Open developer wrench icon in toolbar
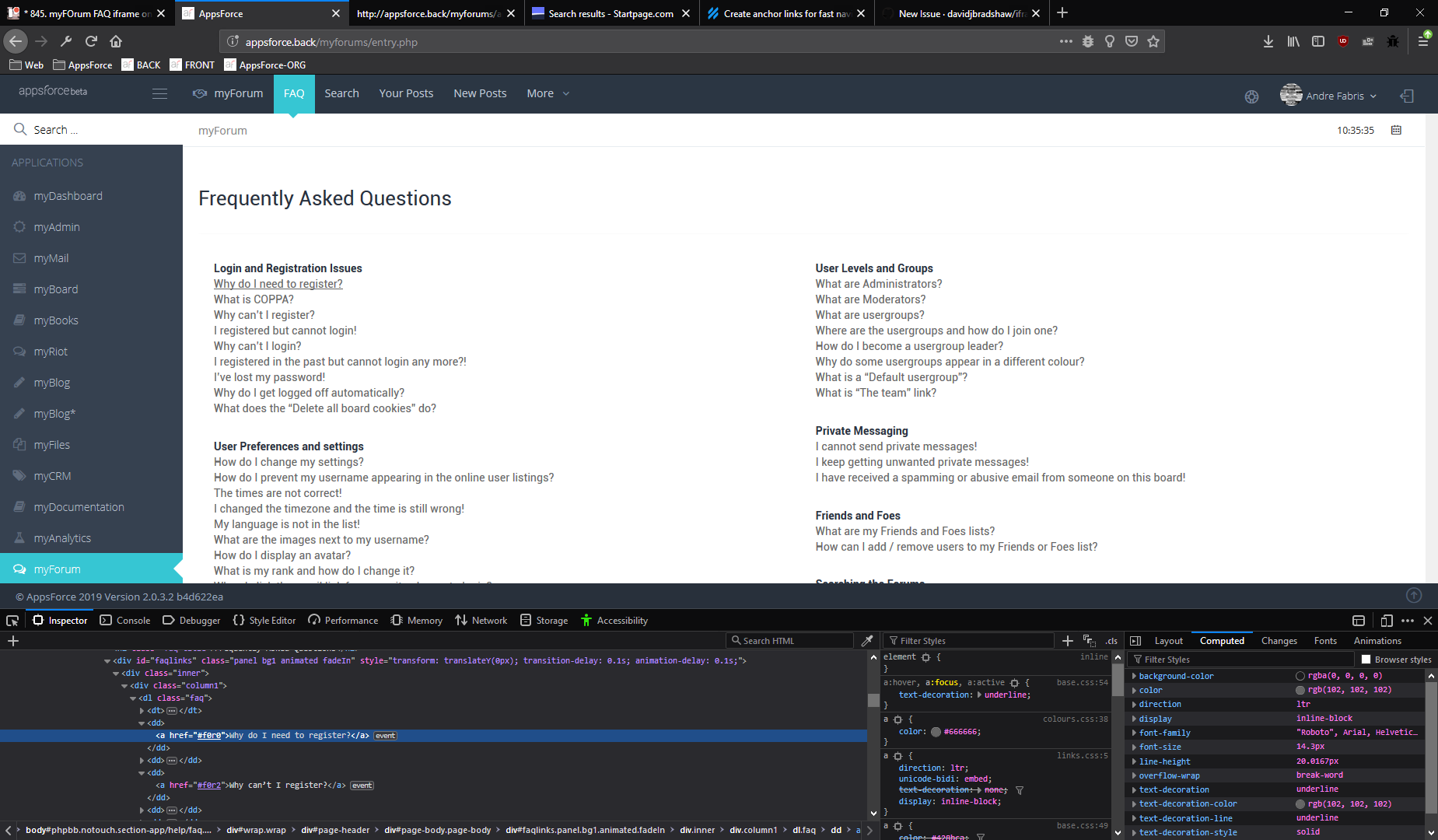Screen dimensions: 1438x840 tap(66, 41)
